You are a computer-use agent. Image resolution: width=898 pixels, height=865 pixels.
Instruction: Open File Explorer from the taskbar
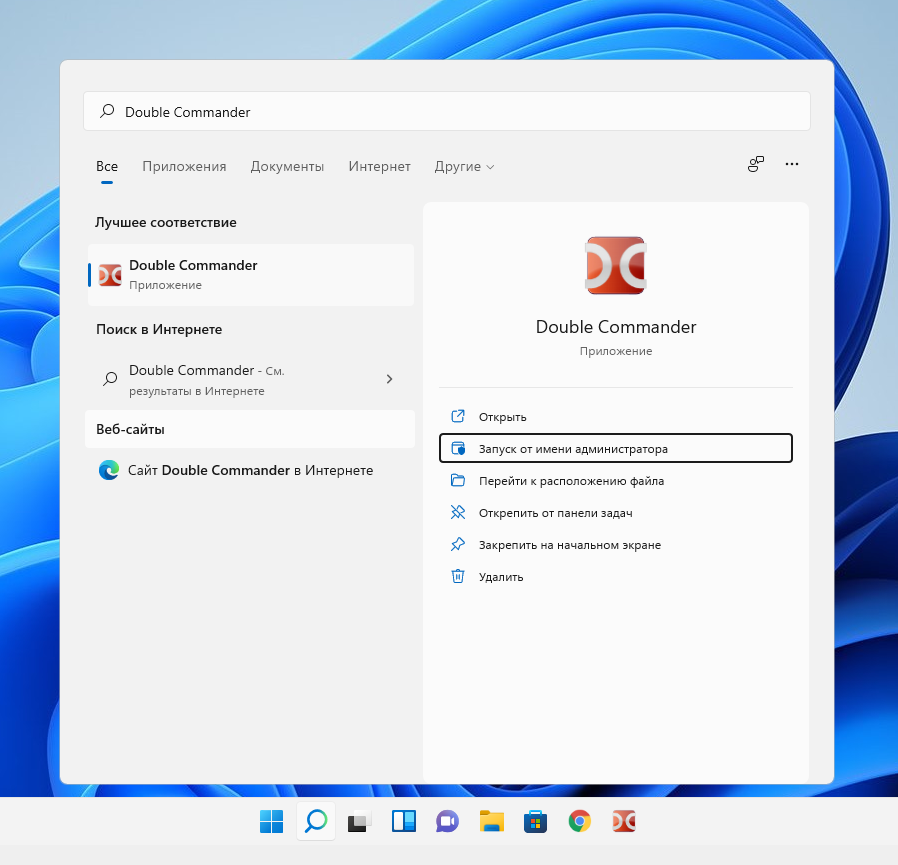click(491, 822)
